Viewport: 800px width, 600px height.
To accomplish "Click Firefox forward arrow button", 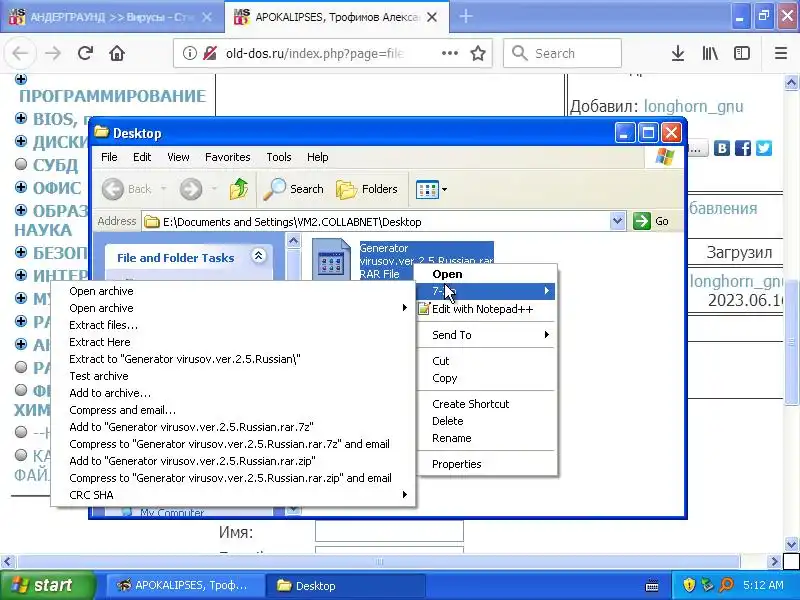I will (53, 53).
